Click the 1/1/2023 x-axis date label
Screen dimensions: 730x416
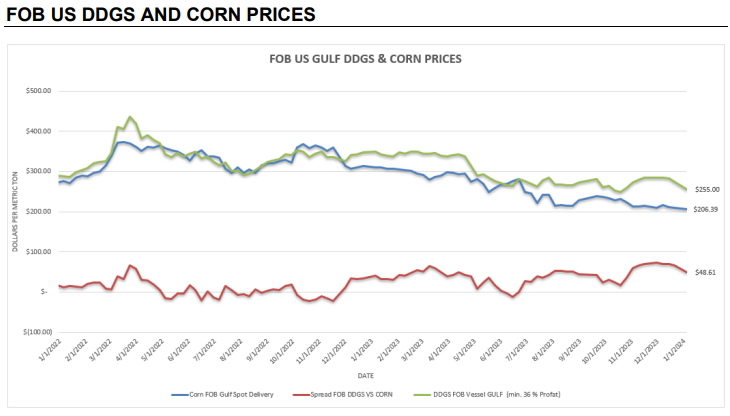point(363,351)
